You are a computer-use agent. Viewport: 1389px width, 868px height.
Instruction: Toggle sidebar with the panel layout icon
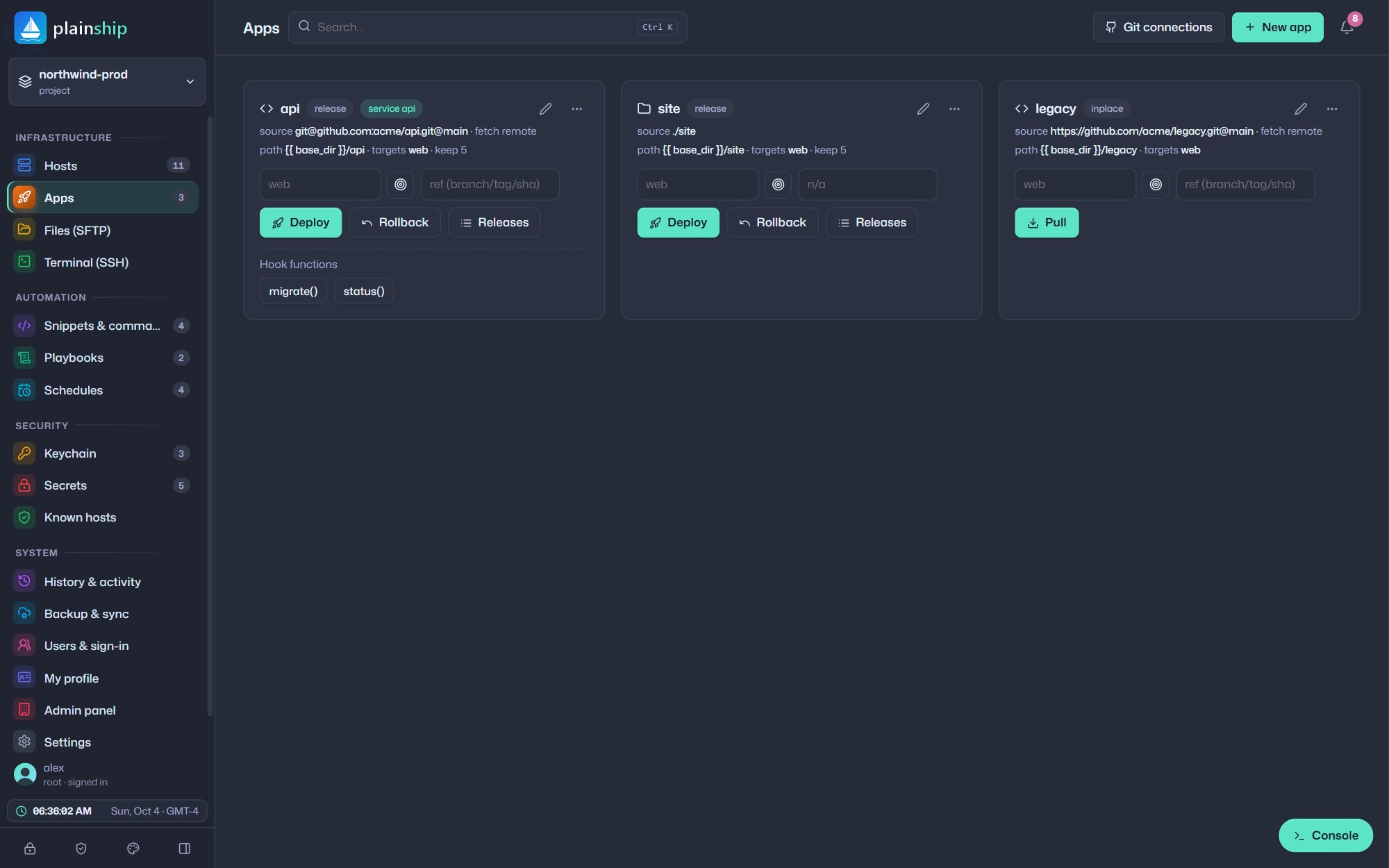pyautogui.click(x=185, y=849)
